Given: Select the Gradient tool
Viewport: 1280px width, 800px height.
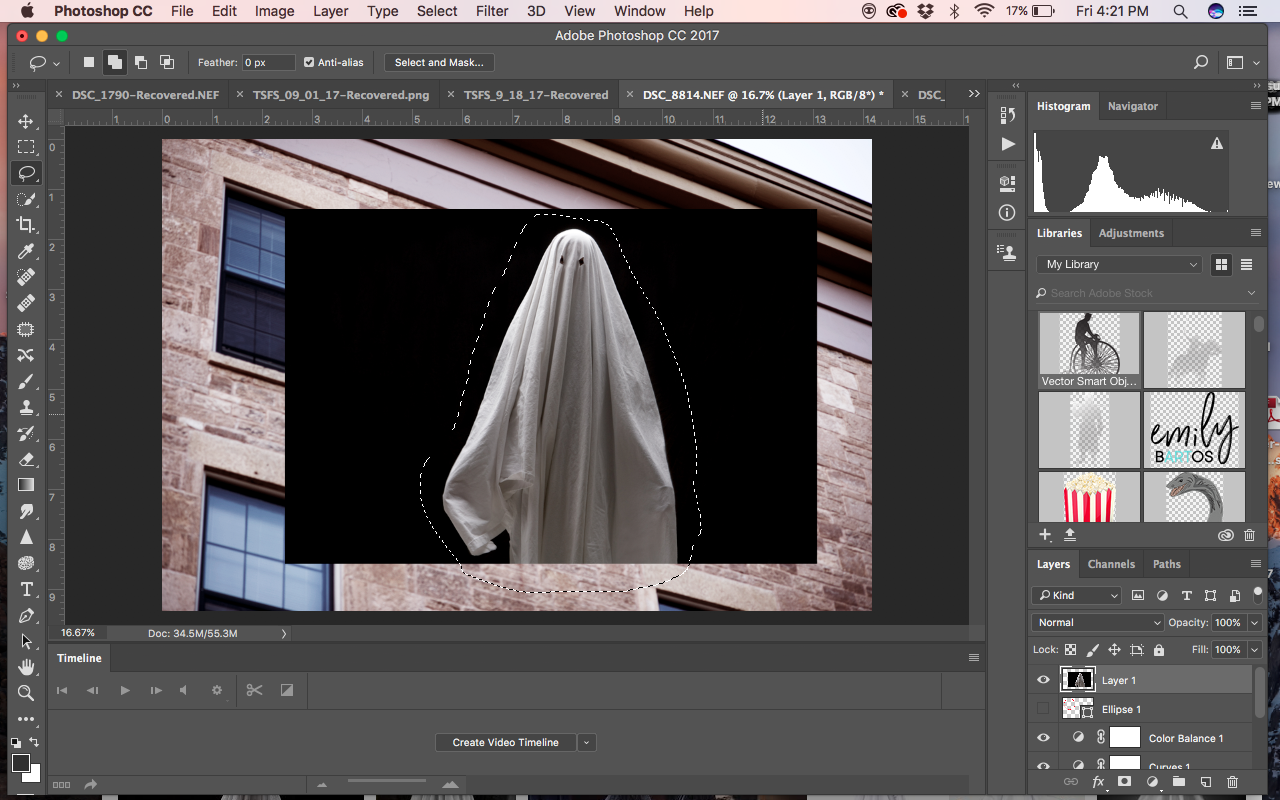Looking at the screenshot, I should pos(26,485).
